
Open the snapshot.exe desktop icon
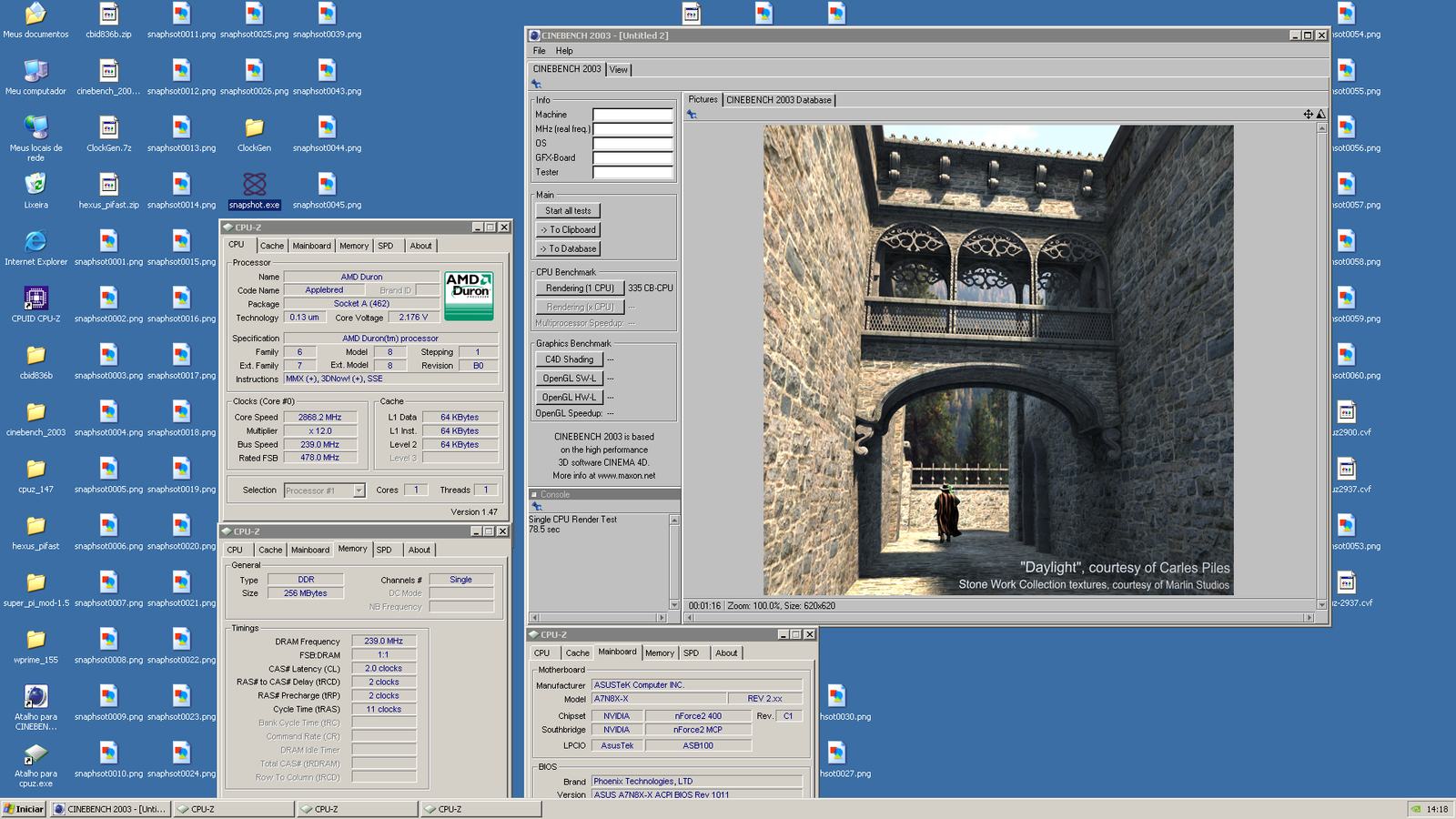click(x=254, y=185)
